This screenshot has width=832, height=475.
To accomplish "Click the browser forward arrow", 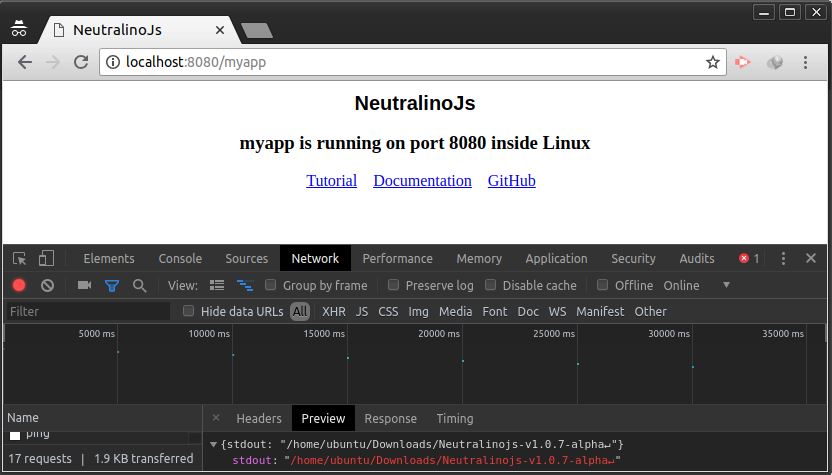I will tap(53, 62).
